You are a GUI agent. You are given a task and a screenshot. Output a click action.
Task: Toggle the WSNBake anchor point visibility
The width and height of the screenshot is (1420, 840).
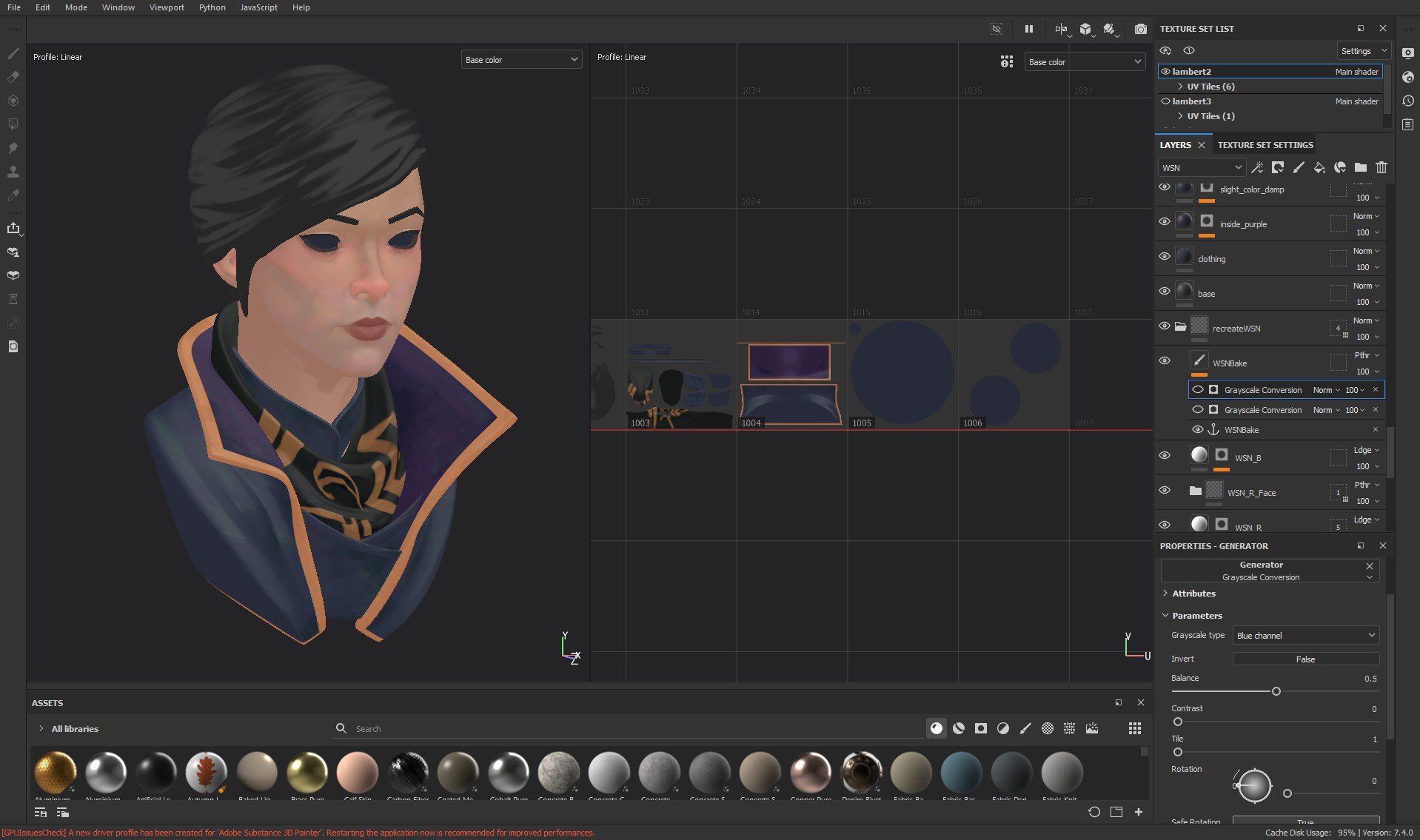tap(1197, 430)
